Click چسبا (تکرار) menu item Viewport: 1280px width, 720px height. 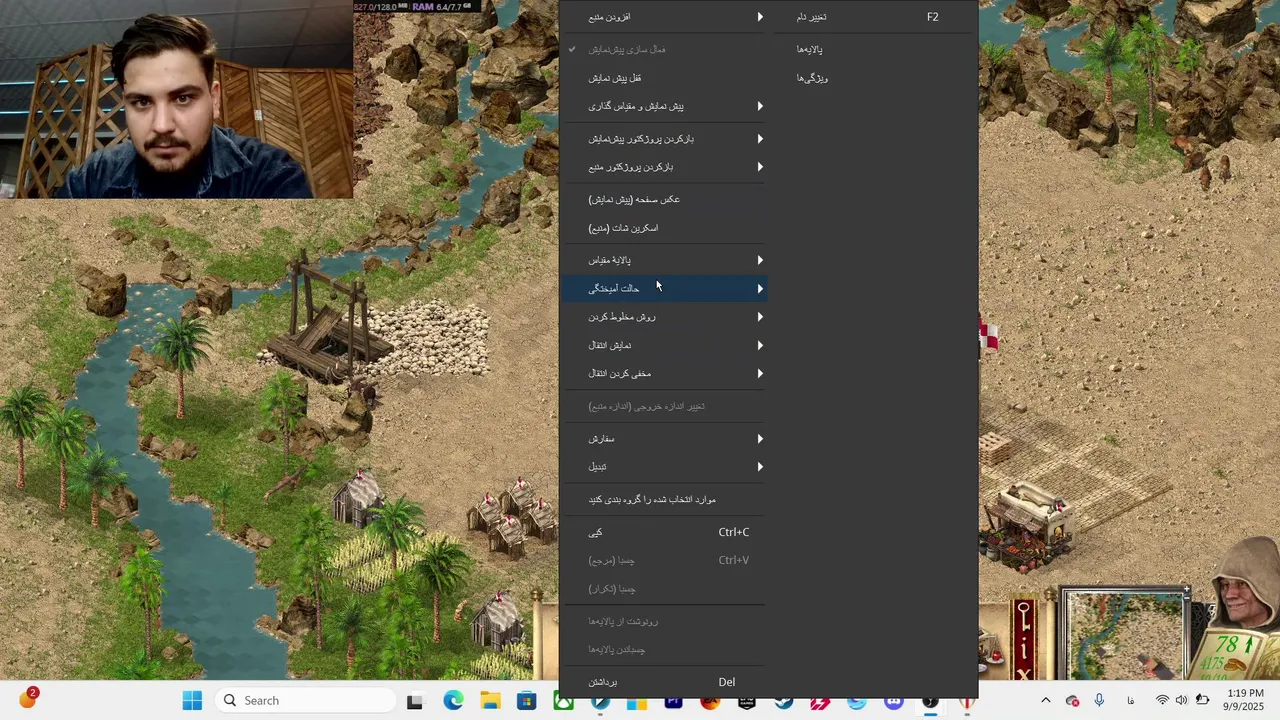(665, 589)
